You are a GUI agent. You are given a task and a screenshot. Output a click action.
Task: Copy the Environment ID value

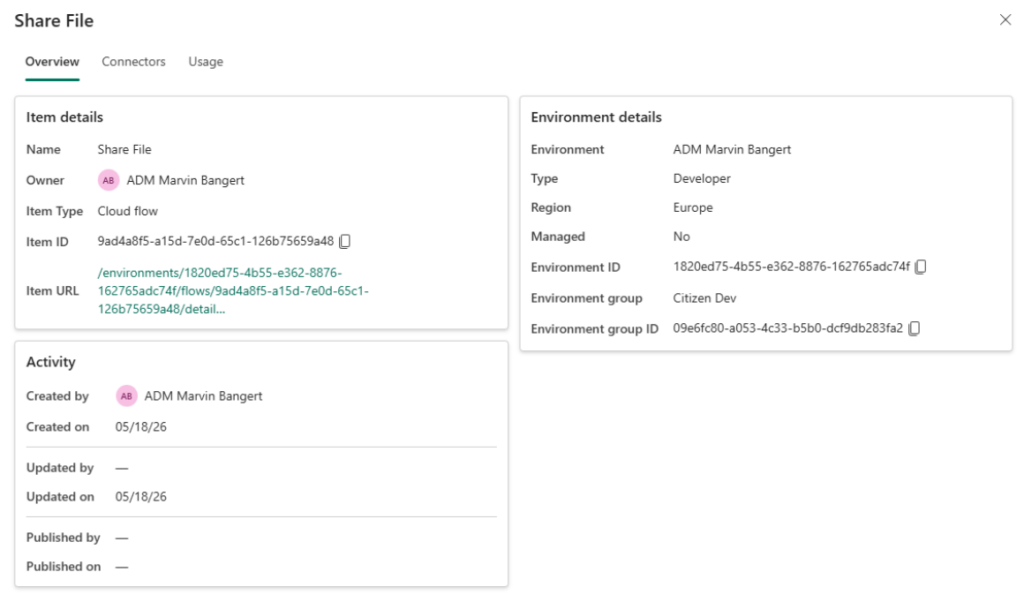coord(920,266)
